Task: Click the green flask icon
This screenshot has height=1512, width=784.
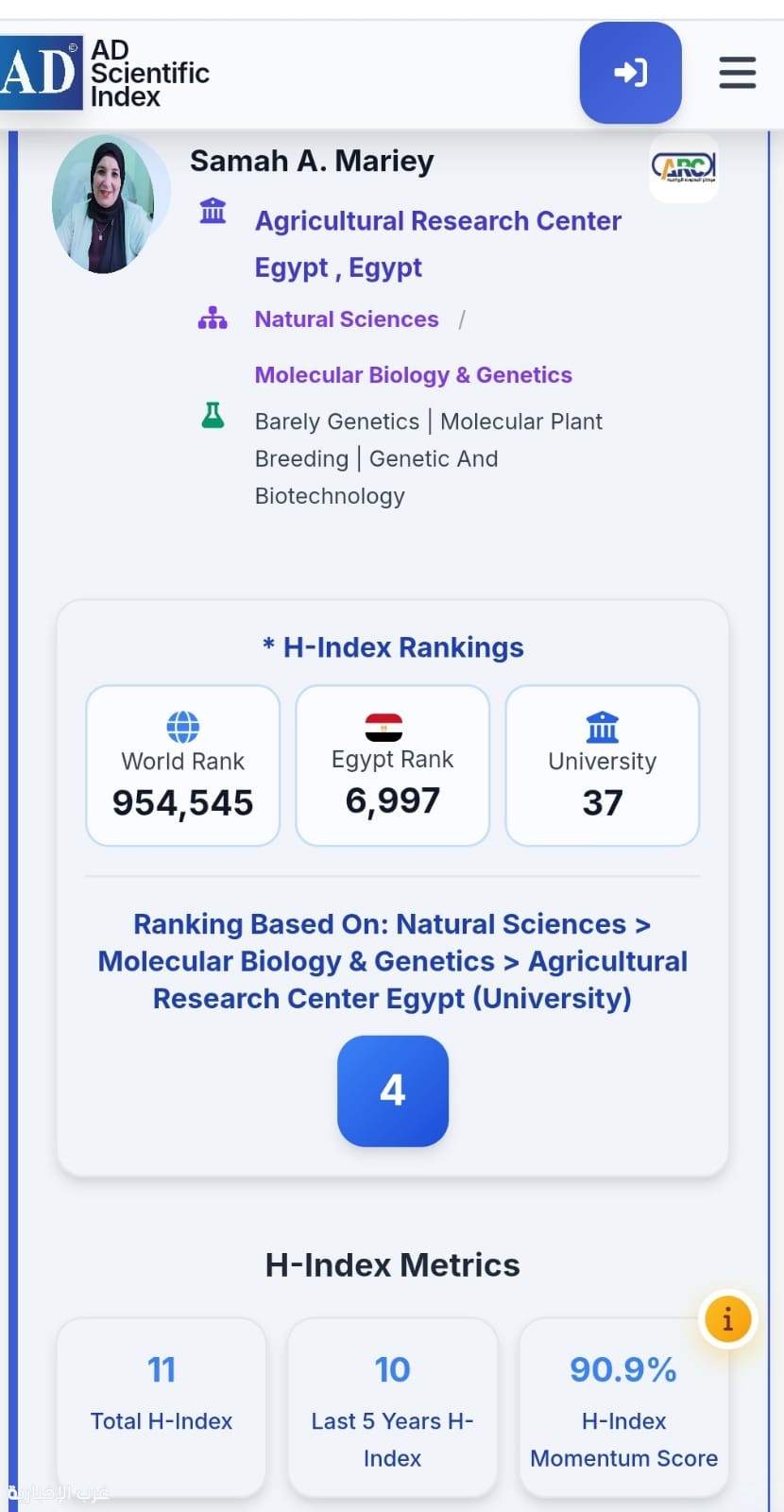Action: tap(213, 415)
